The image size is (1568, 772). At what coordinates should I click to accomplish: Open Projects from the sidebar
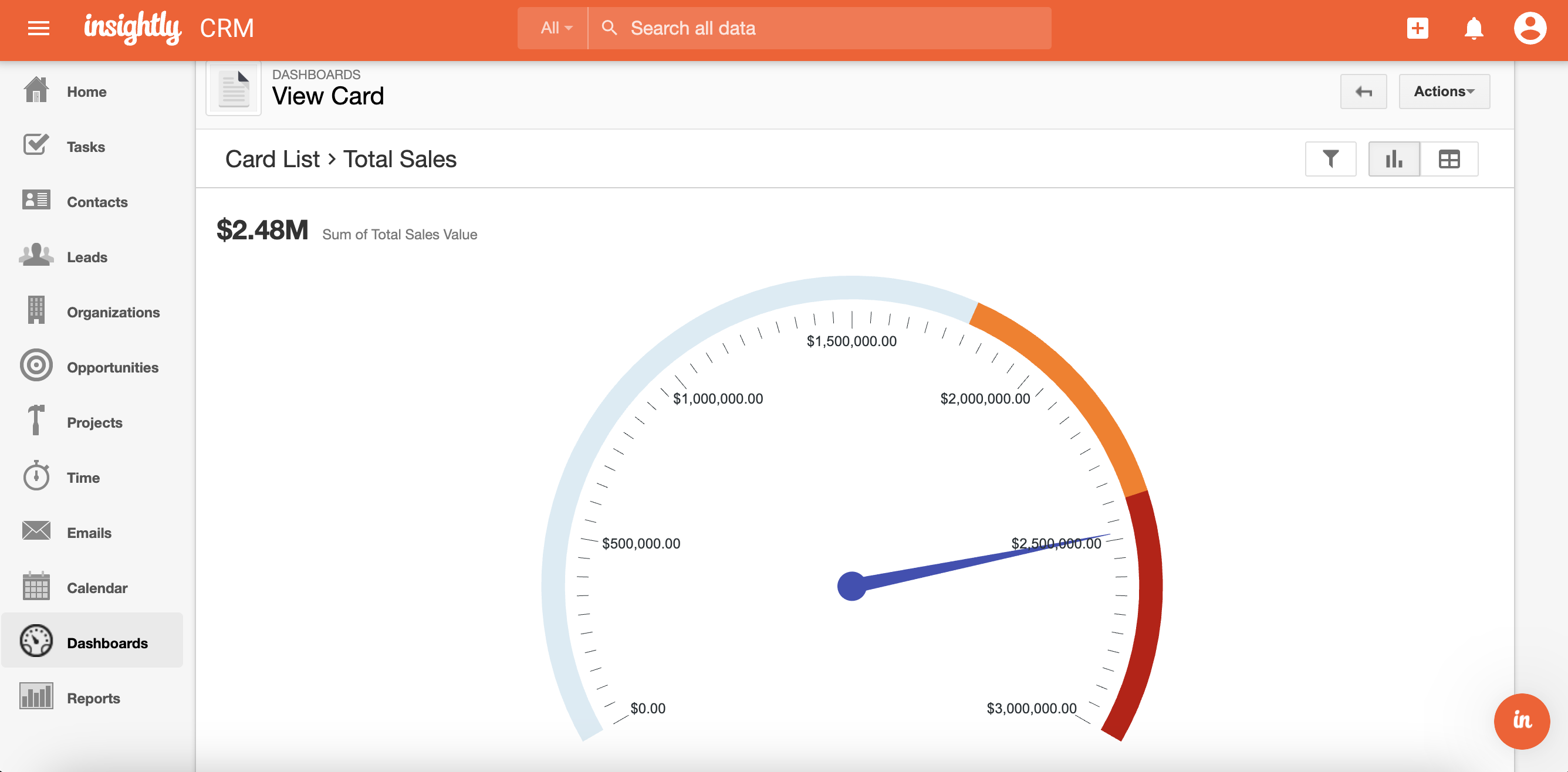coord(94,423)
